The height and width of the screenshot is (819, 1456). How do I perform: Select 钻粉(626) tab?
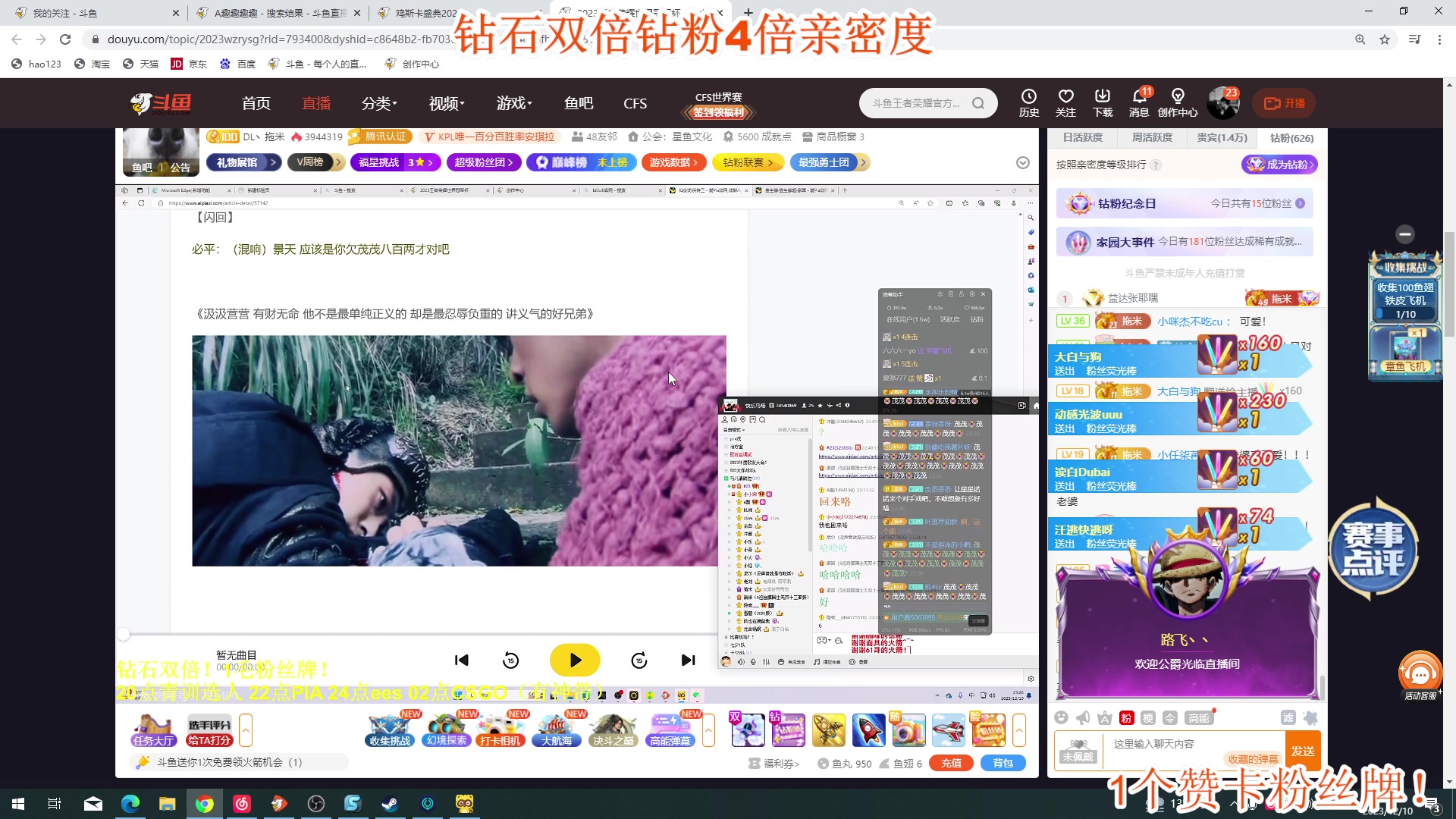[1291, 137]
